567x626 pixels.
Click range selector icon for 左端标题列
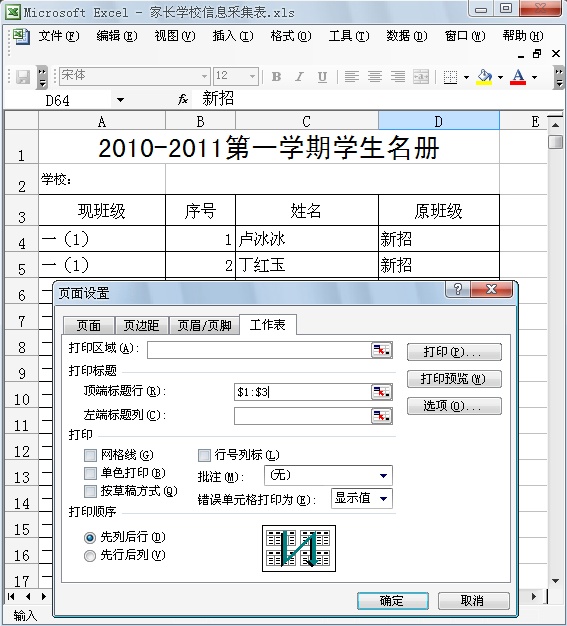[382, 416]
